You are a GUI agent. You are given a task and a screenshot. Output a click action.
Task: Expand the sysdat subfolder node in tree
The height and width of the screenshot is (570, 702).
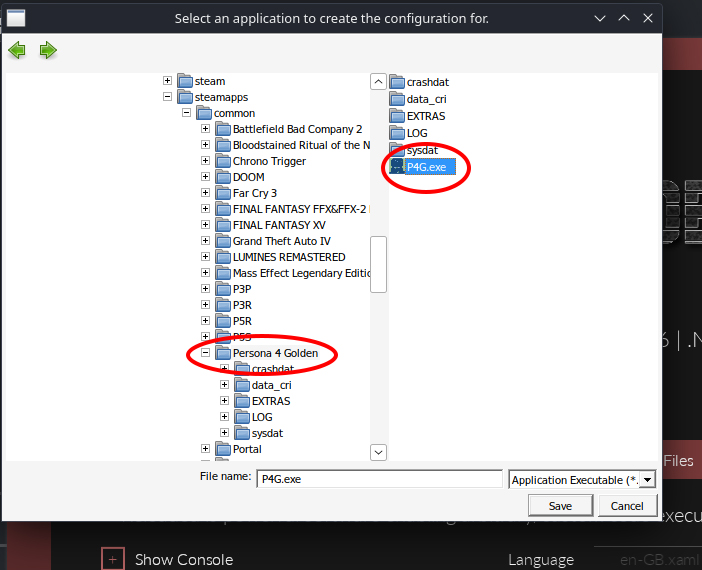coord(225,433)
